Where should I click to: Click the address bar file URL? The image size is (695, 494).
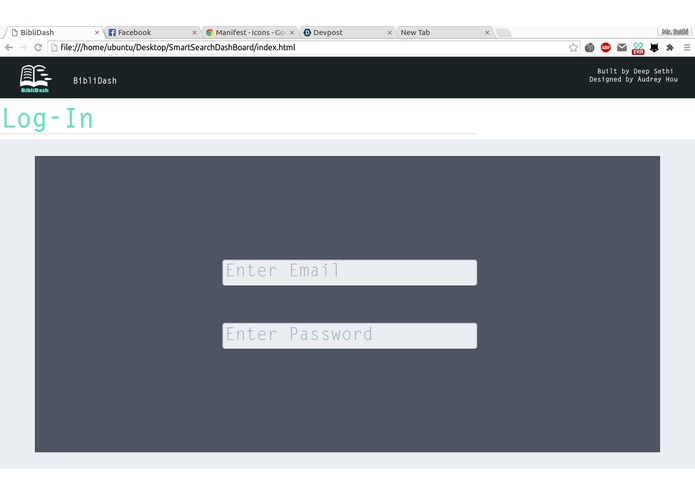point(178,47)
